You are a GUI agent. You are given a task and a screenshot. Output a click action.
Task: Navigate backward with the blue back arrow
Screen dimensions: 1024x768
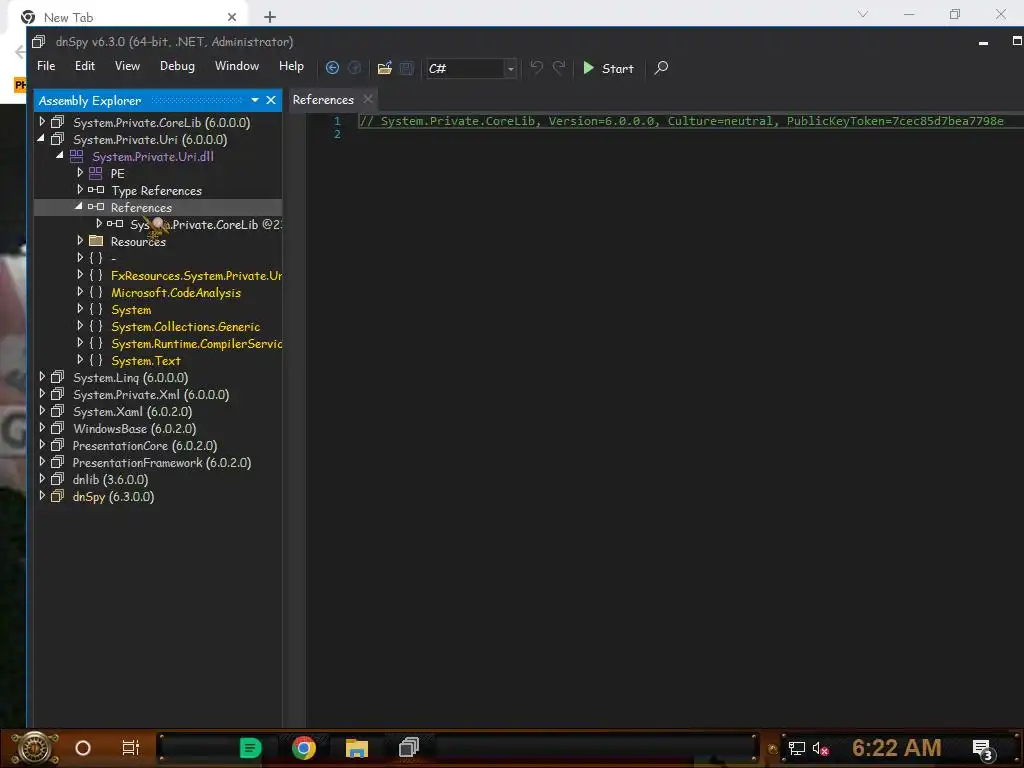tap(332, 68)
